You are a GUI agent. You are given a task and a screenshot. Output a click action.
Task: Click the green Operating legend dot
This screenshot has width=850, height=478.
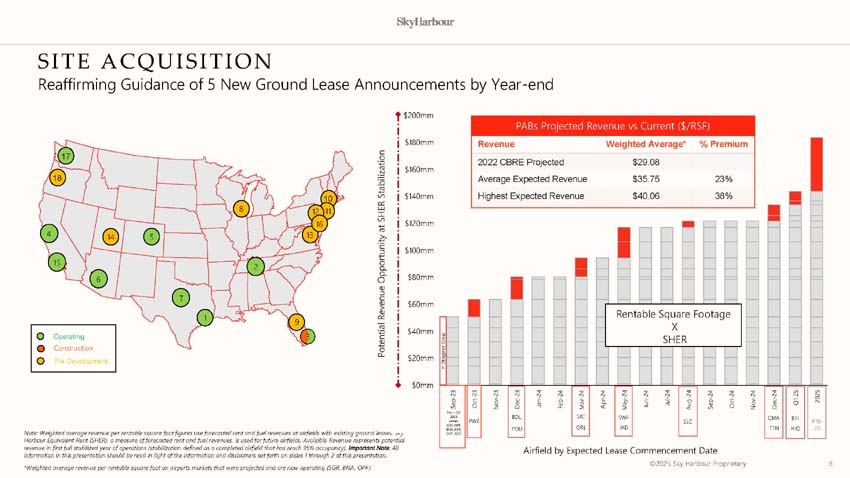(40, 337)
